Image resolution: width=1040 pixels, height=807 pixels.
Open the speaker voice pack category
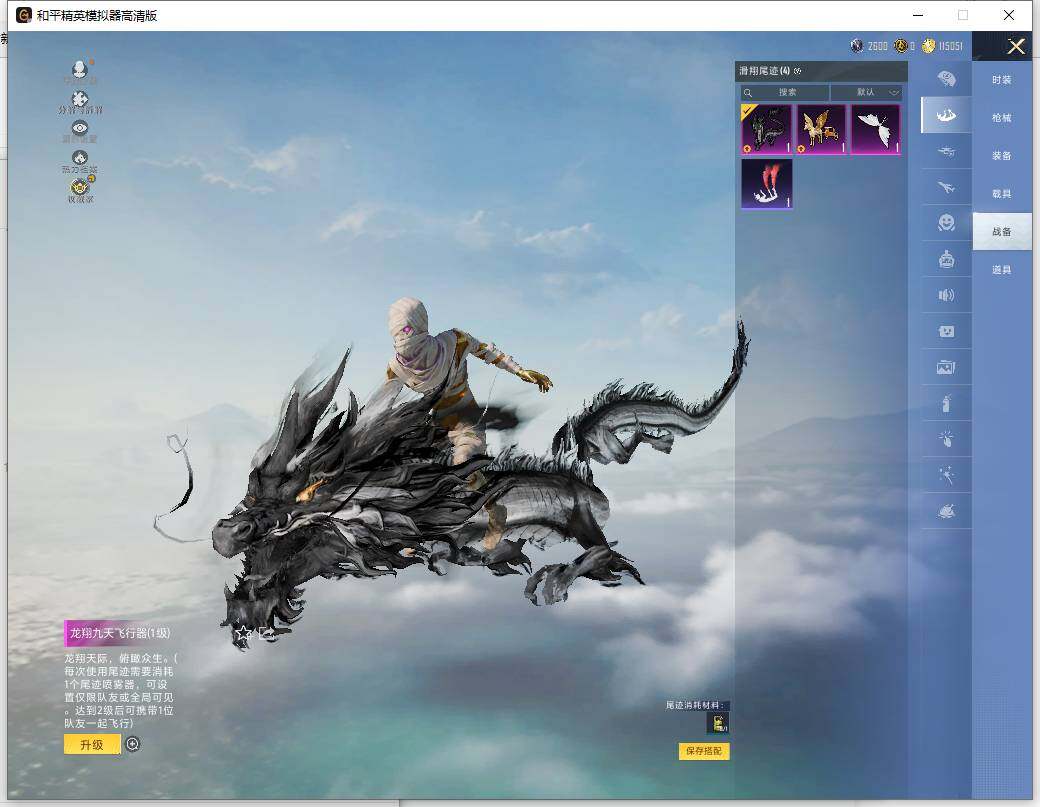click(946, 295)
